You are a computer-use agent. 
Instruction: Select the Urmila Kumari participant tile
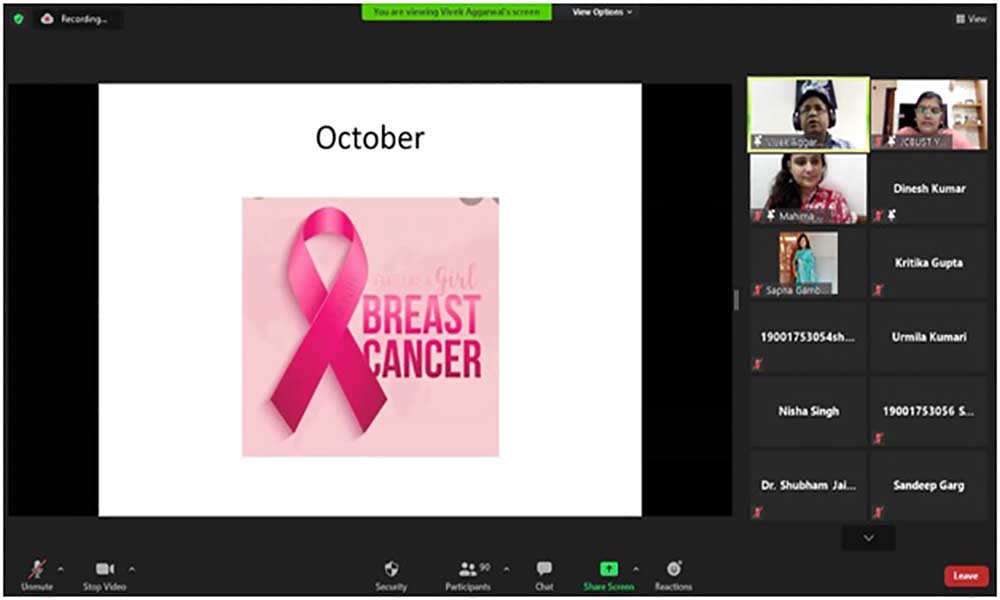pos(929,337)
